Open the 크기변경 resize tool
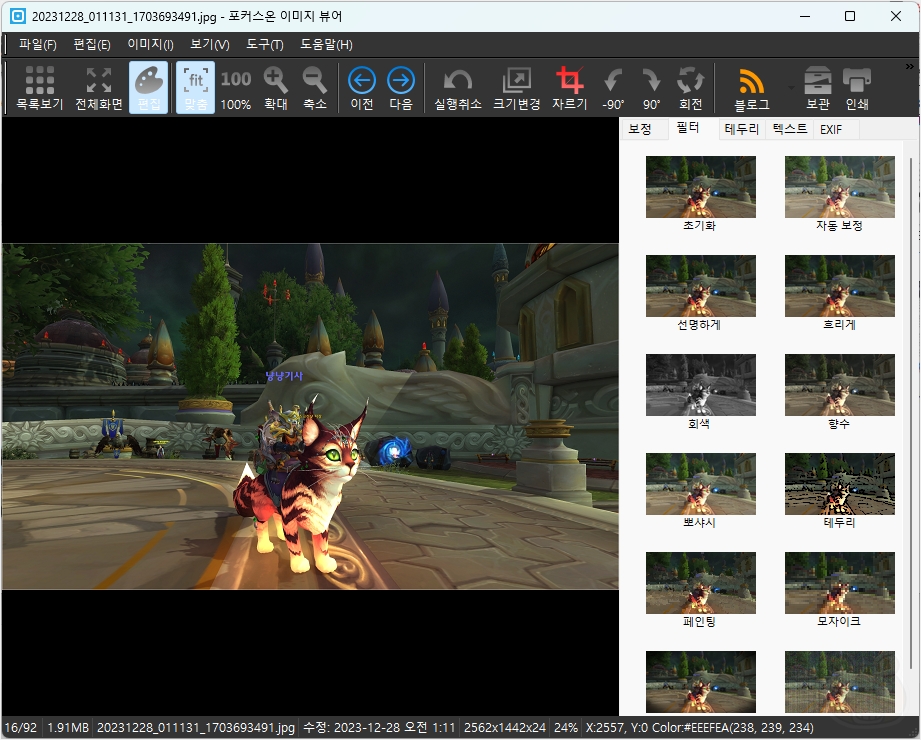Screen dimensions: 921x740 [516, 88]
